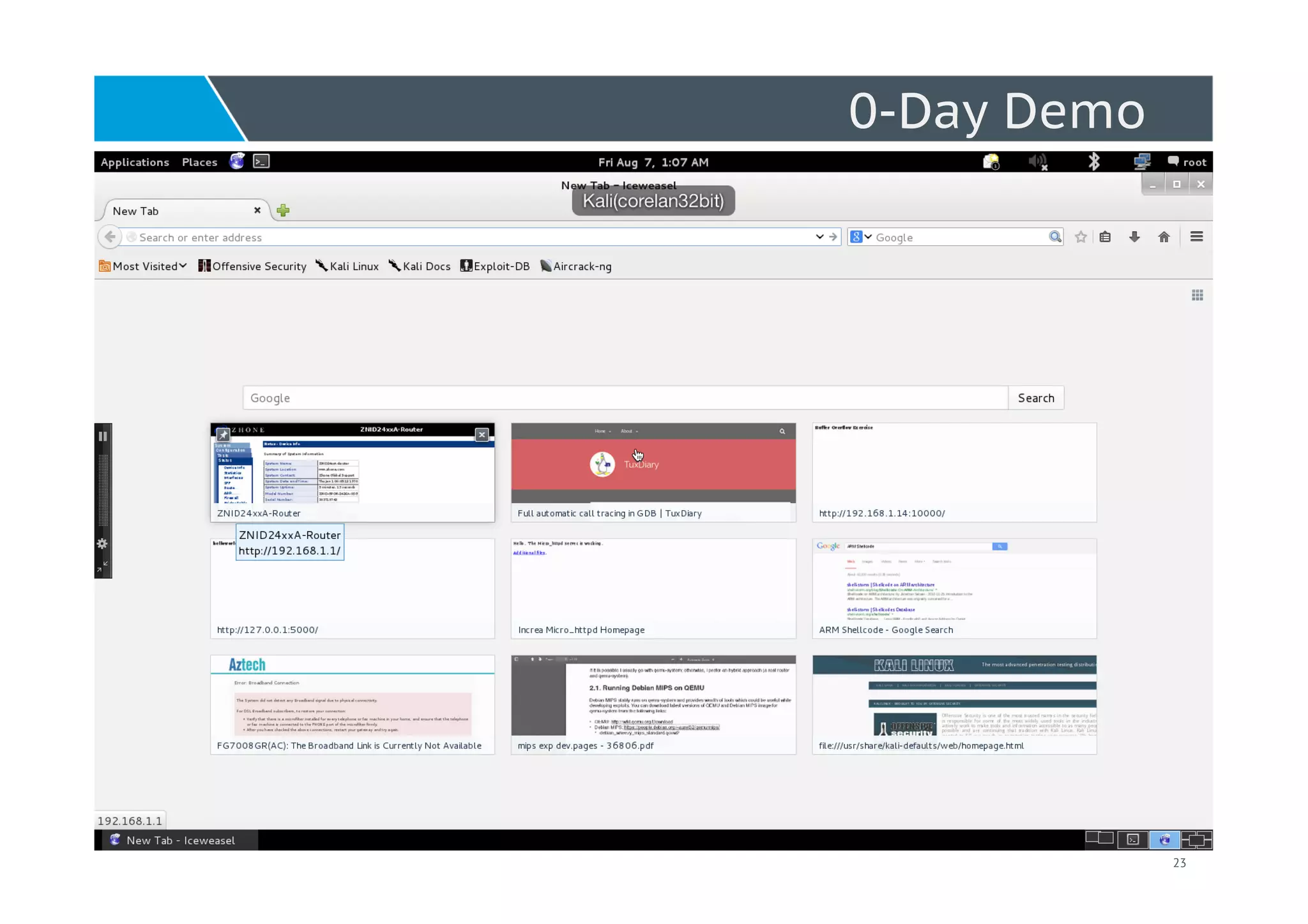Open the ZNID24xxA-Router tile
Viewport: 1308px width, 924px height.
click(x=353, y=473)
